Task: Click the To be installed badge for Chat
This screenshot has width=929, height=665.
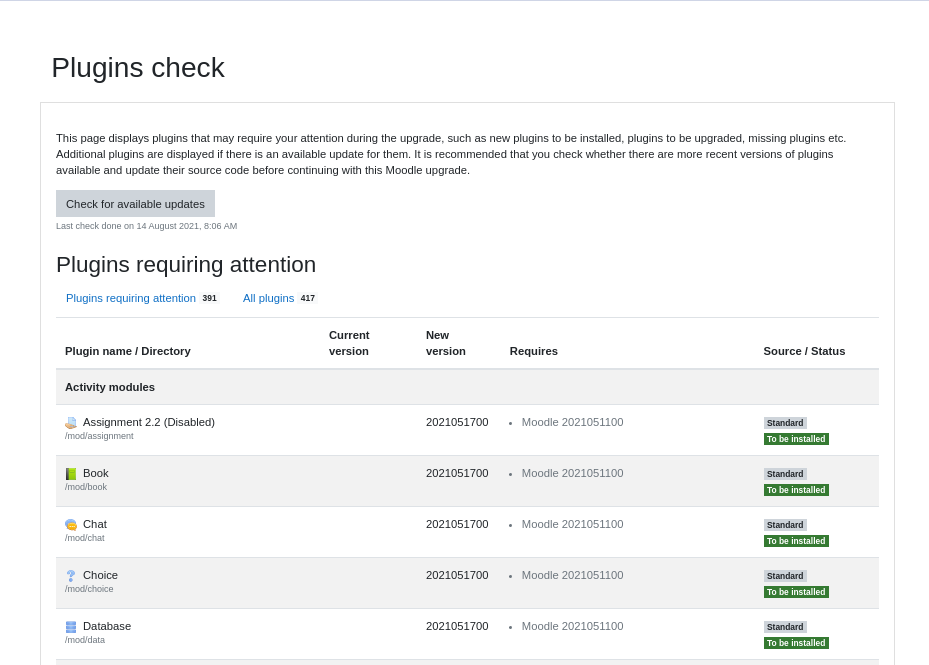Action: coord(796,541)
